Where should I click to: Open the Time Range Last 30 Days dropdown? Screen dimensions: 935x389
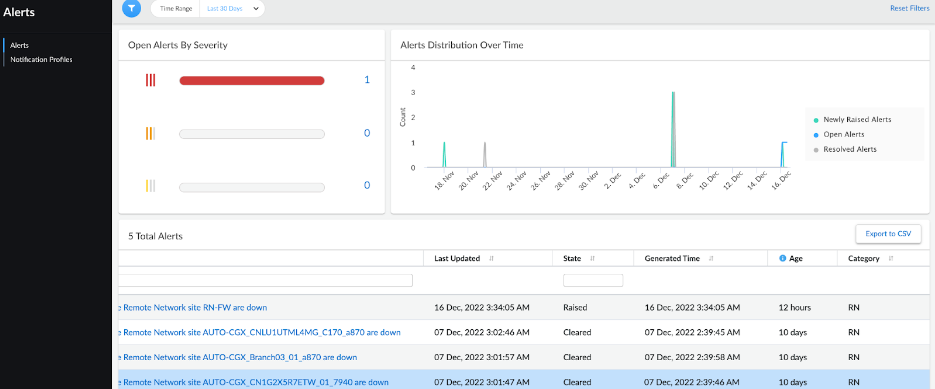click(233, 9)
